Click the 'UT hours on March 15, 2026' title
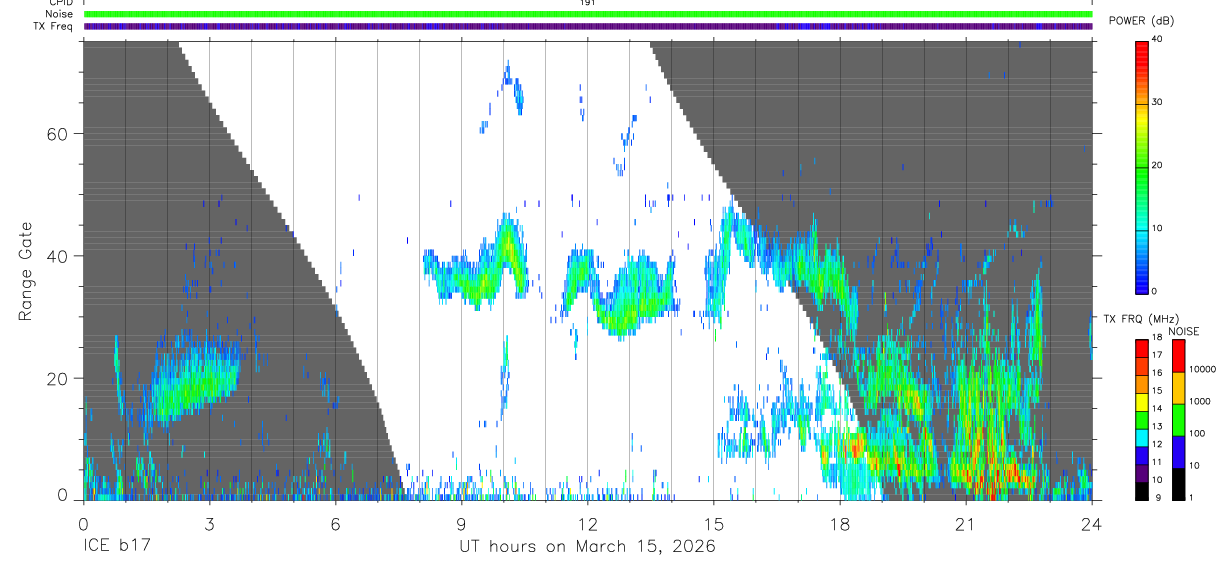The height and width of the screenshot is (567, 1228). (x=587, y=547)
